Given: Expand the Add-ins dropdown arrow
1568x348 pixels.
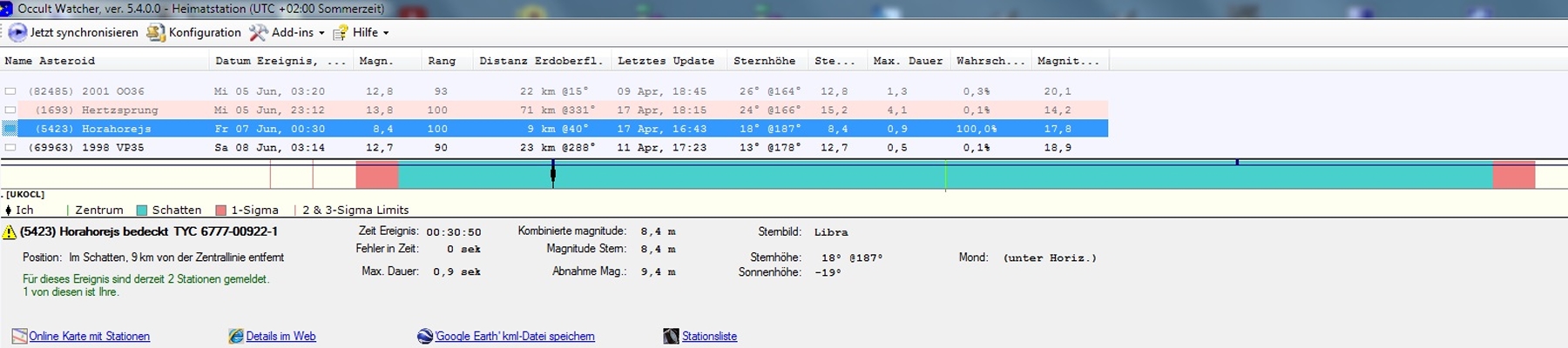Looking at the screenshot, I should coord(321,33).
